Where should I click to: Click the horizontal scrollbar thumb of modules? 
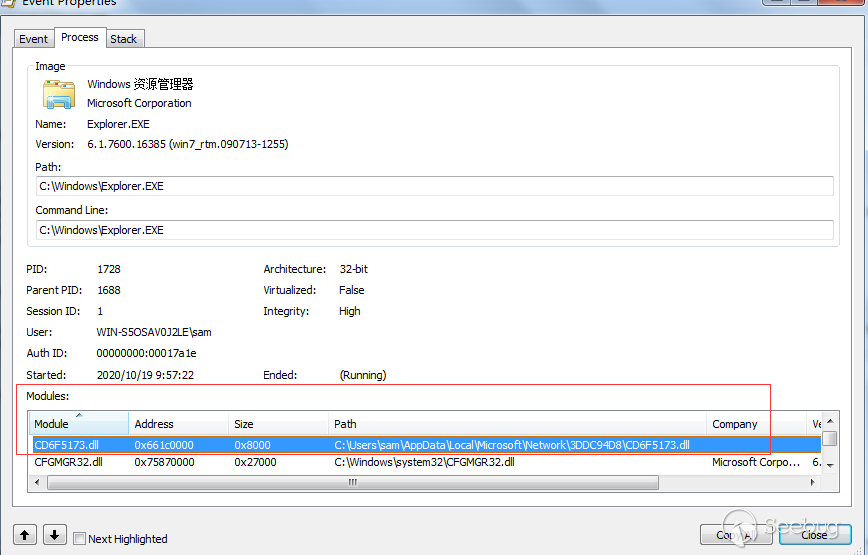point(353,483)
